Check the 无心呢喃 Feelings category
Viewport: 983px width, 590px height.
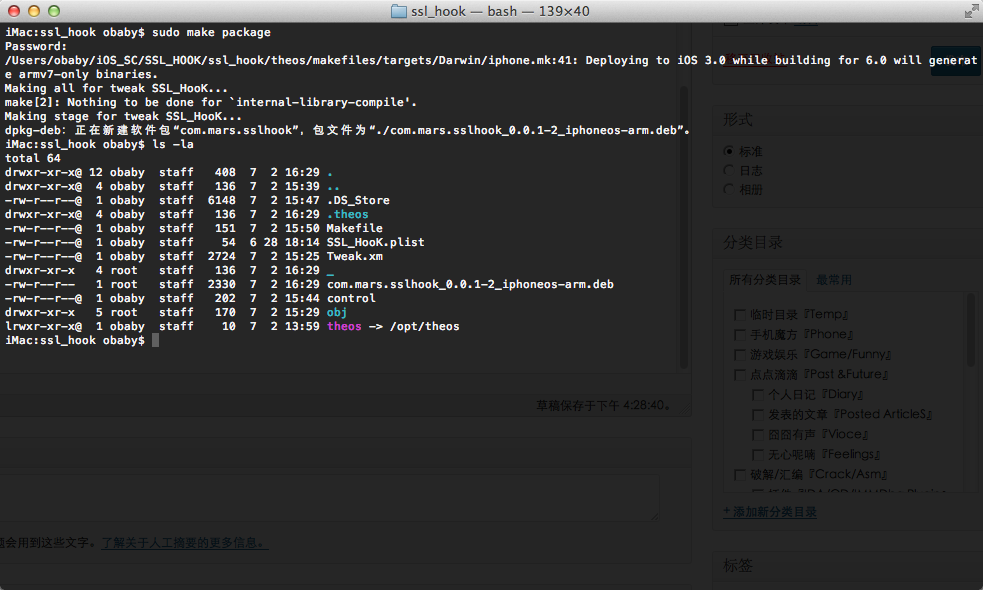(x=758, y=455)
